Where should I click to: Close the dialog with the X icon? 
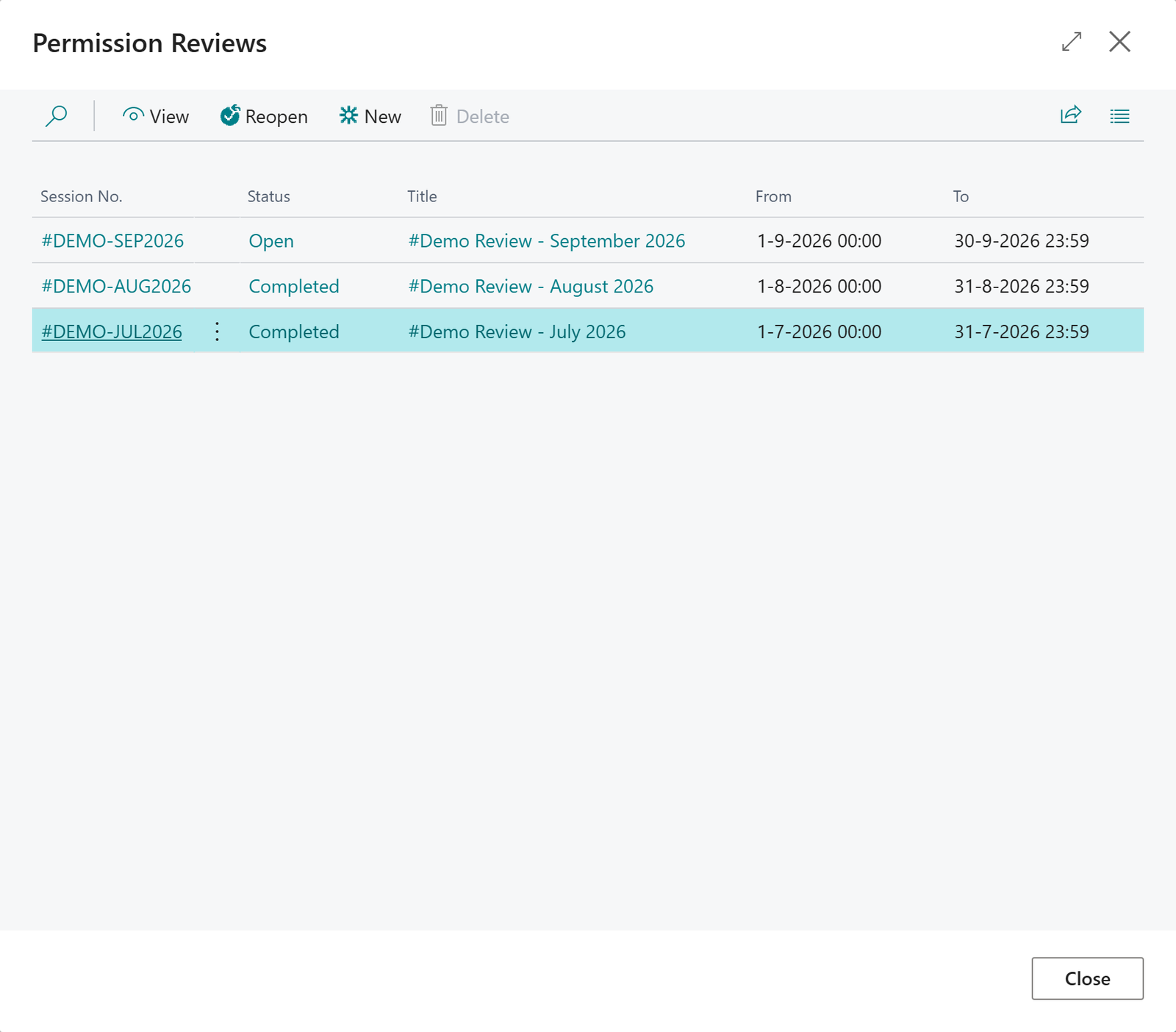(1119, 41)
